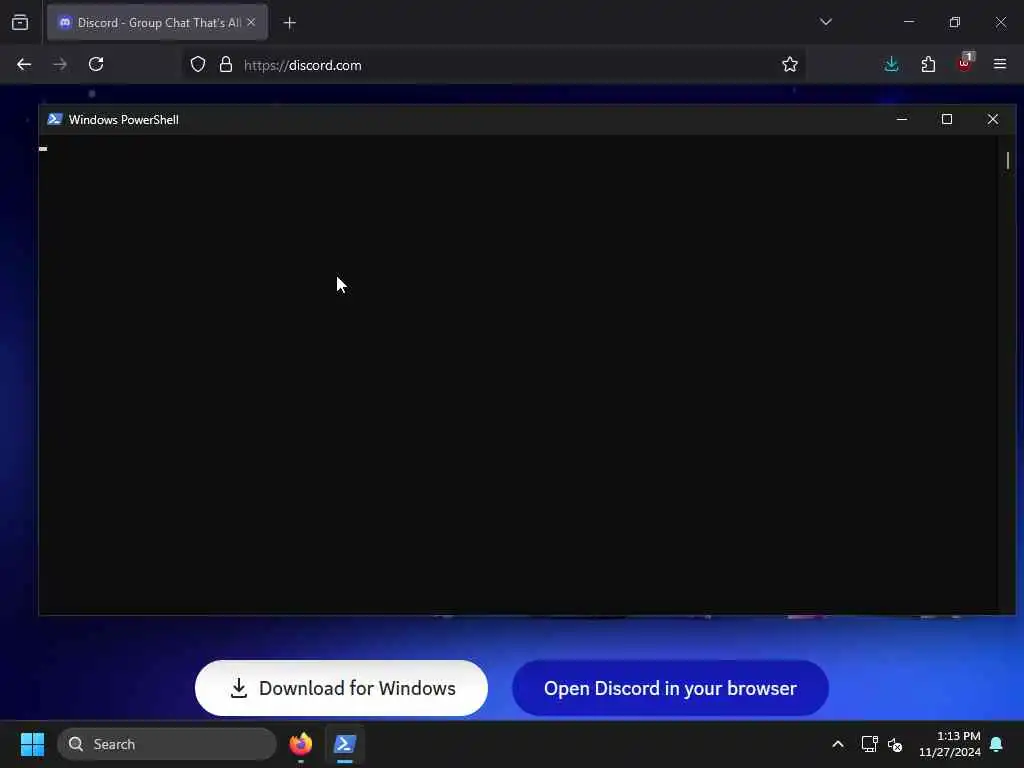
Task: Open the notifications bell icon
Action: [x=997, y=744]
